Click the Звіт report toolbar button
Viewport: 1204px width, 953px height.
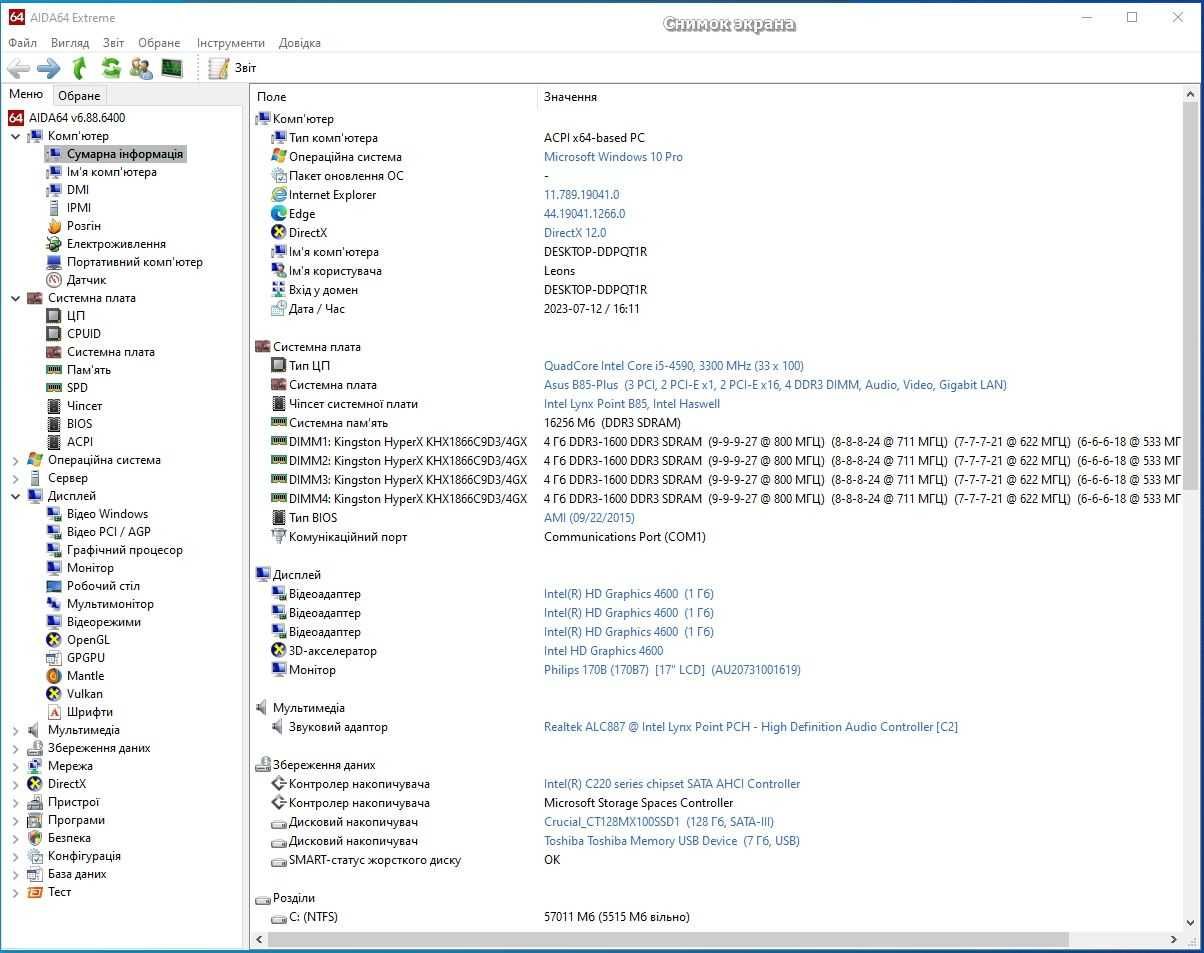(233, 68)
